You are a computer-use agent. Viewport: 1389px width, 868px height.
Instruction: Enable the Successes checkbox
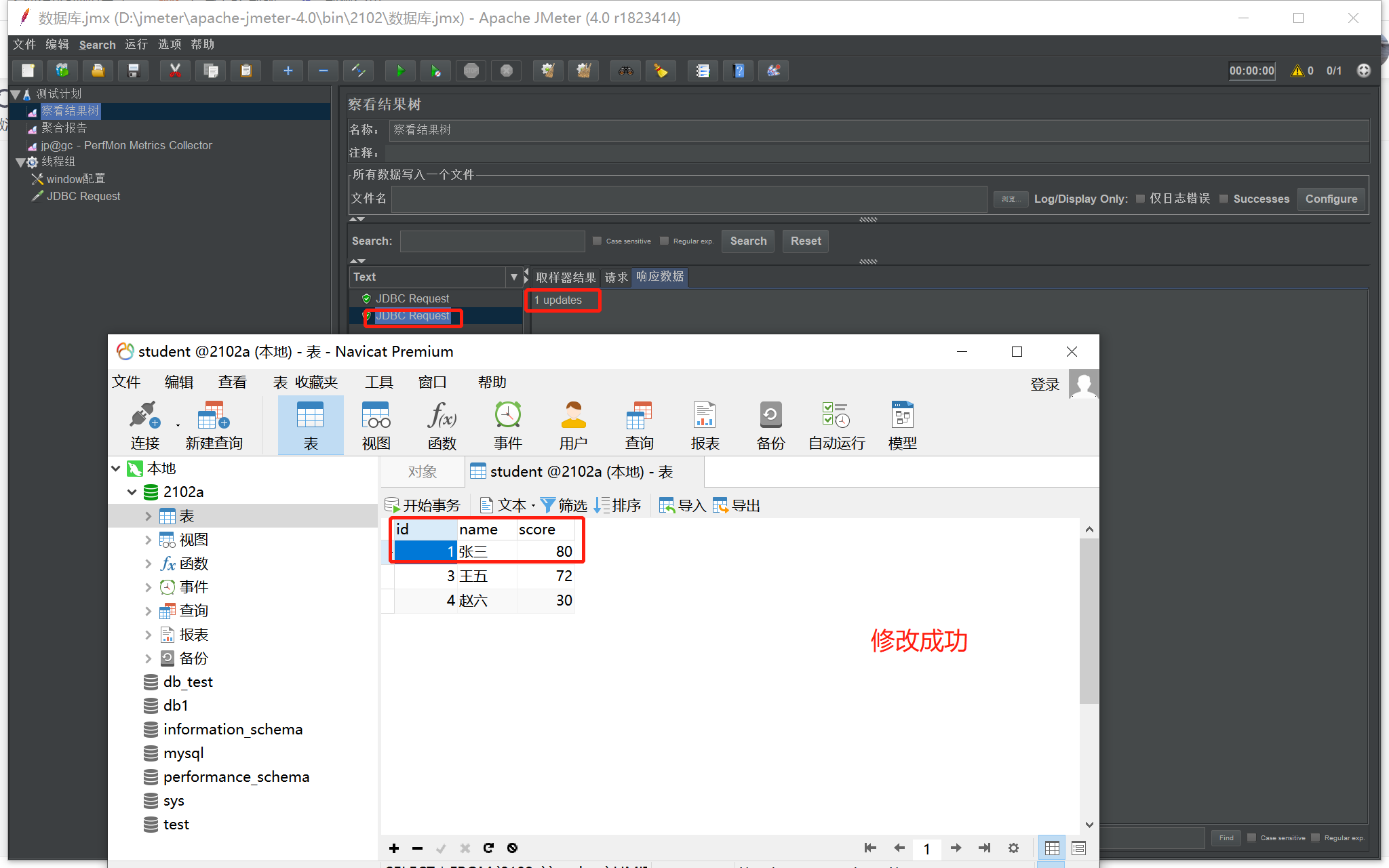1224,199
